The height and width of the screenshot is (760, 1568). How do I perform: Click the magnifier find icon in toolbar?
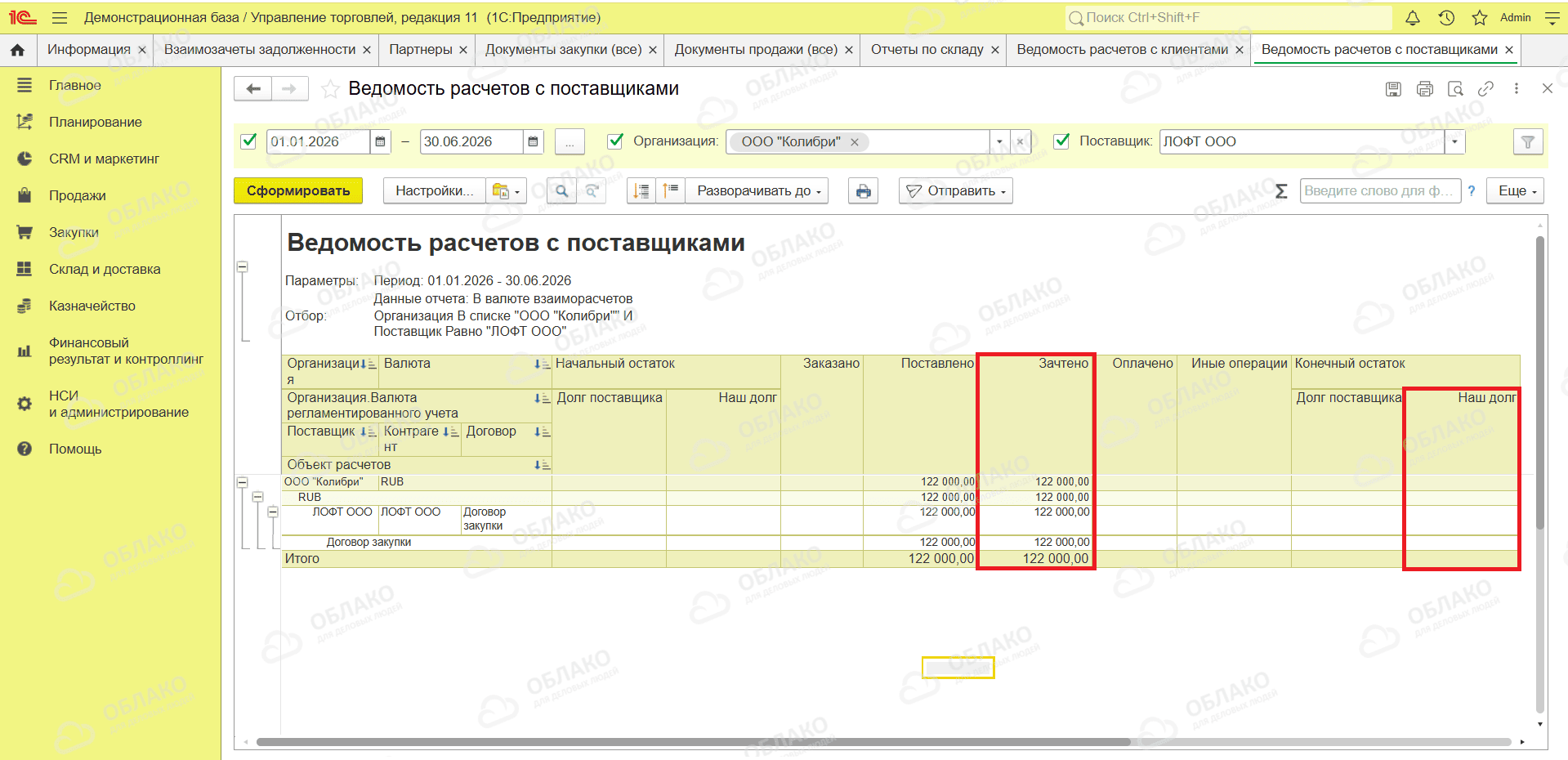tap(561, 191)
